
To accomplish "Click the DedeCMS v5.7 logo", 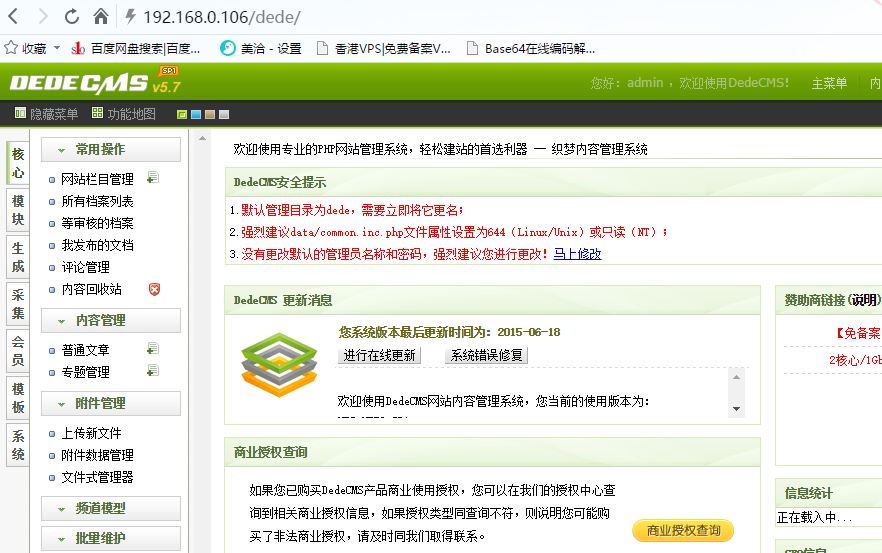I will (x=95, y=82).
